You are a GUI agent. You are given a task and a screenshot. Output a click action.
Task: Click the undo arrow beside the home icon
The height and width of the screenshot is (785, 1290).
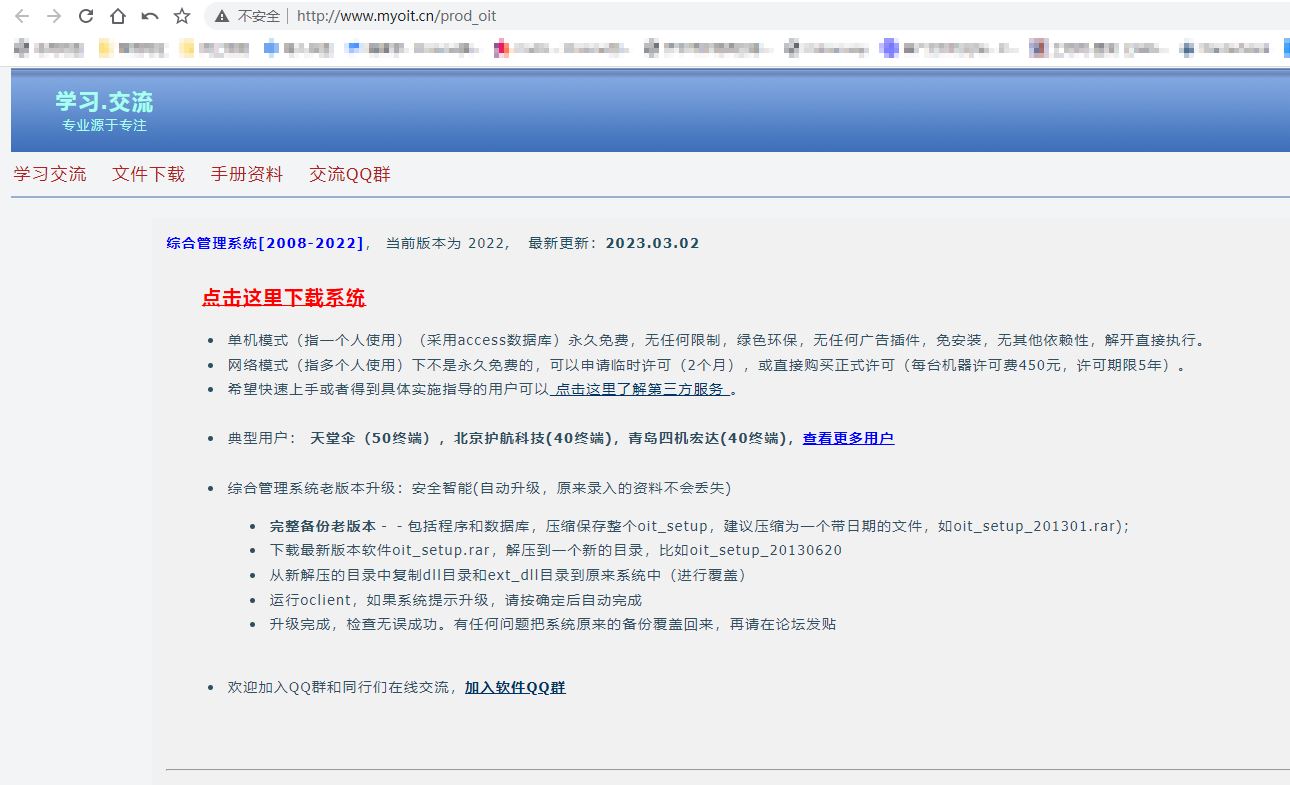pyautogui.click(x=150, y=16)
